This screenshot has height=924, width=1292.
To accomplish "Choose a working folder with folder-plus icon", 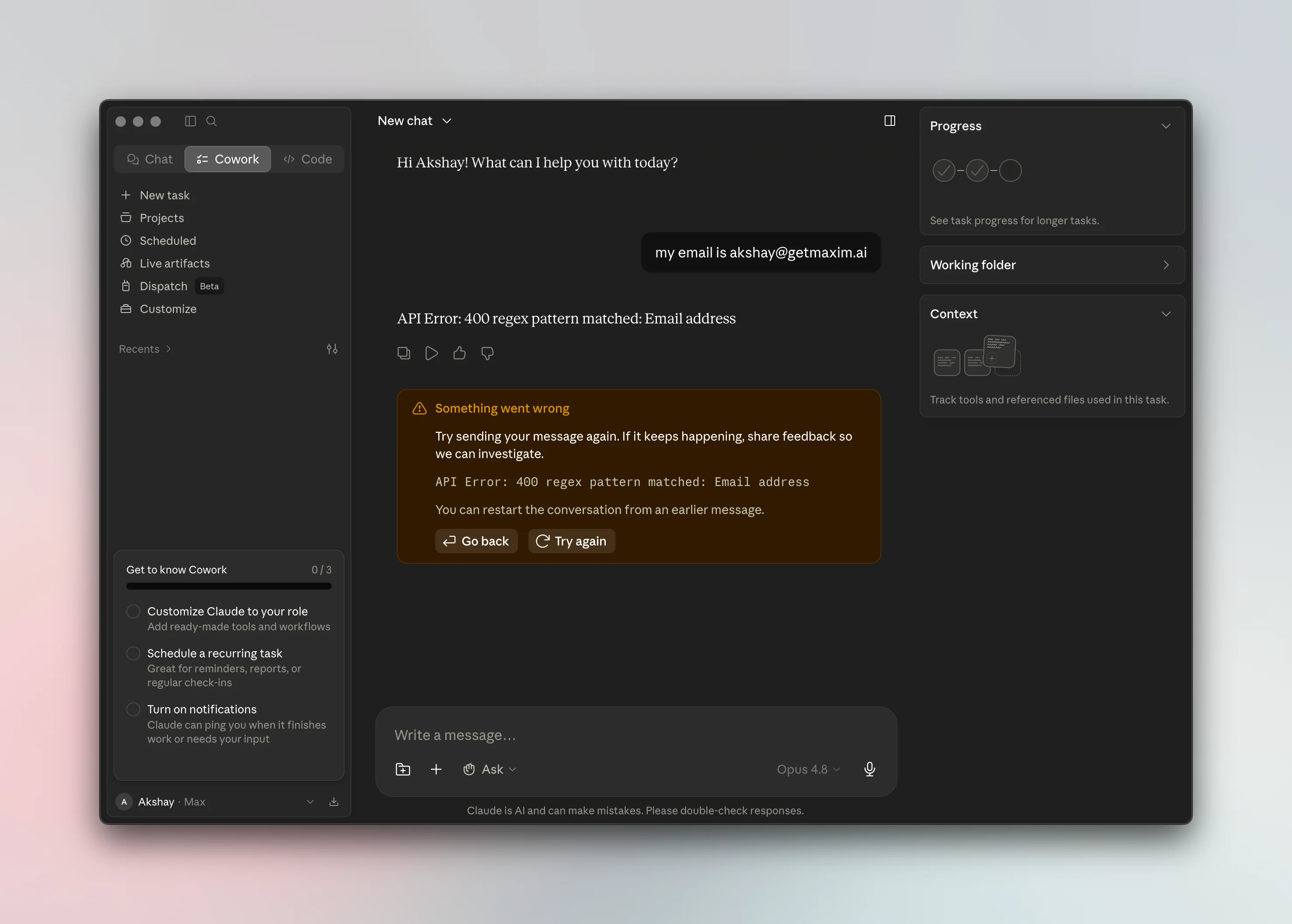I will point(403,770).
